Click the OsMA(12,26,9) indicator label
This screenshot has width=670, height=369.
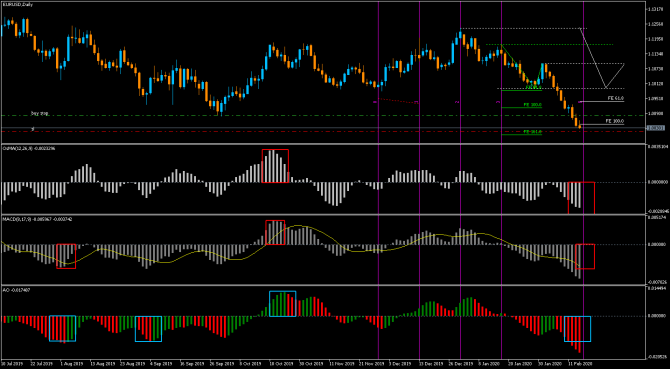click(24, 148)
